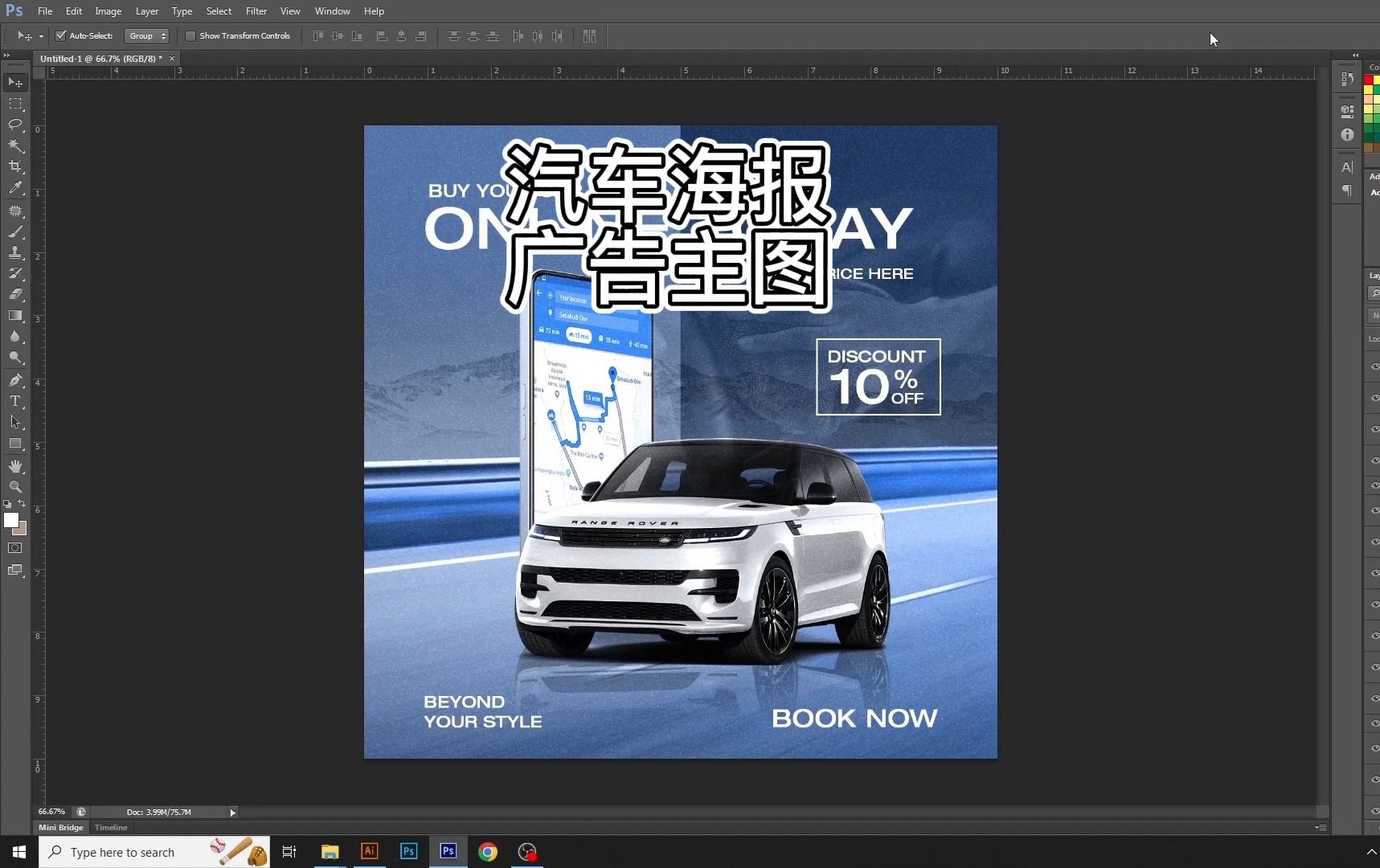Uncheck the Auto-Select checkbox

tap(60, 36)
